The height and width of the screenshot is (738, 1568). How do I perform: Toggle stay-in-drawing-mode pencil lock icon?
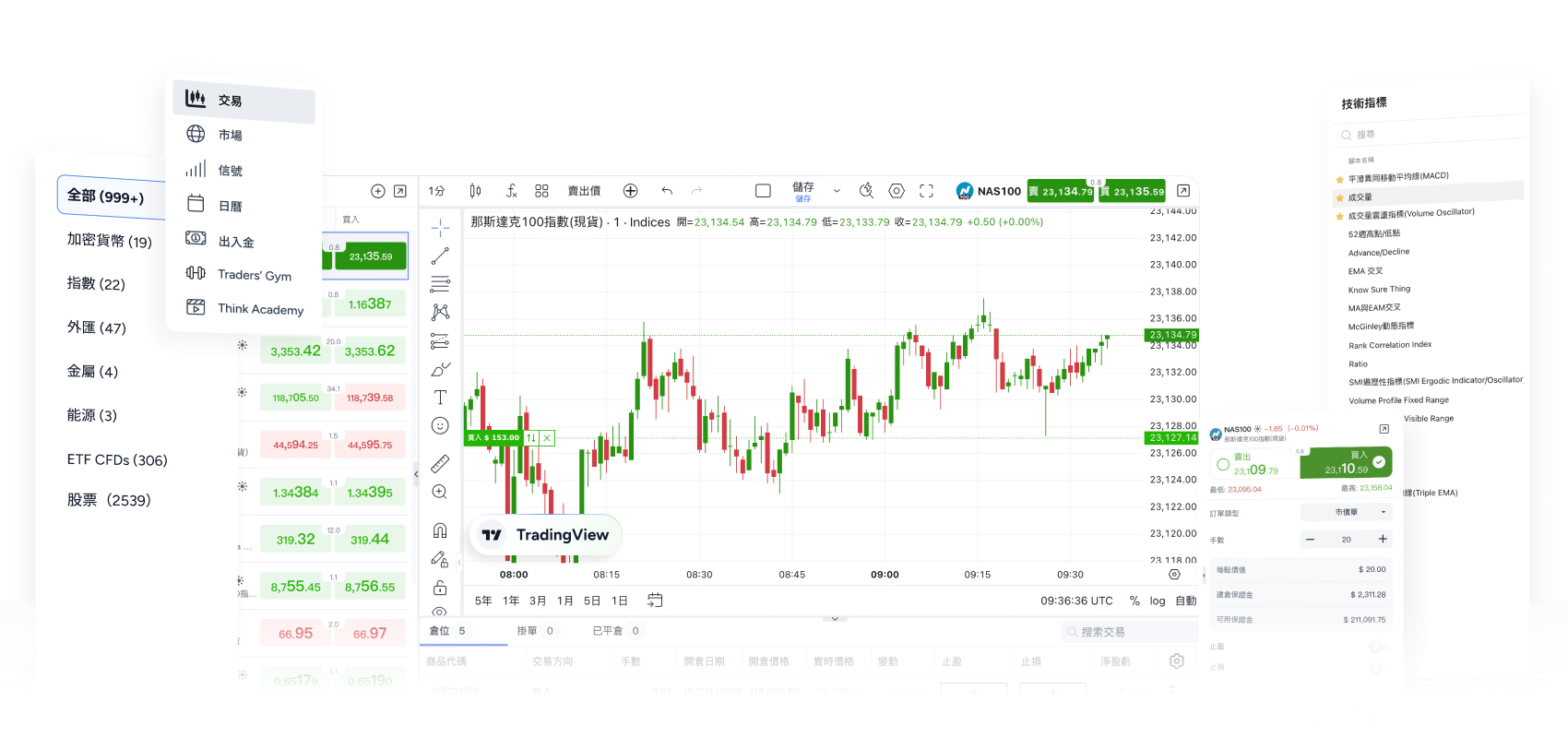[440, 559]
